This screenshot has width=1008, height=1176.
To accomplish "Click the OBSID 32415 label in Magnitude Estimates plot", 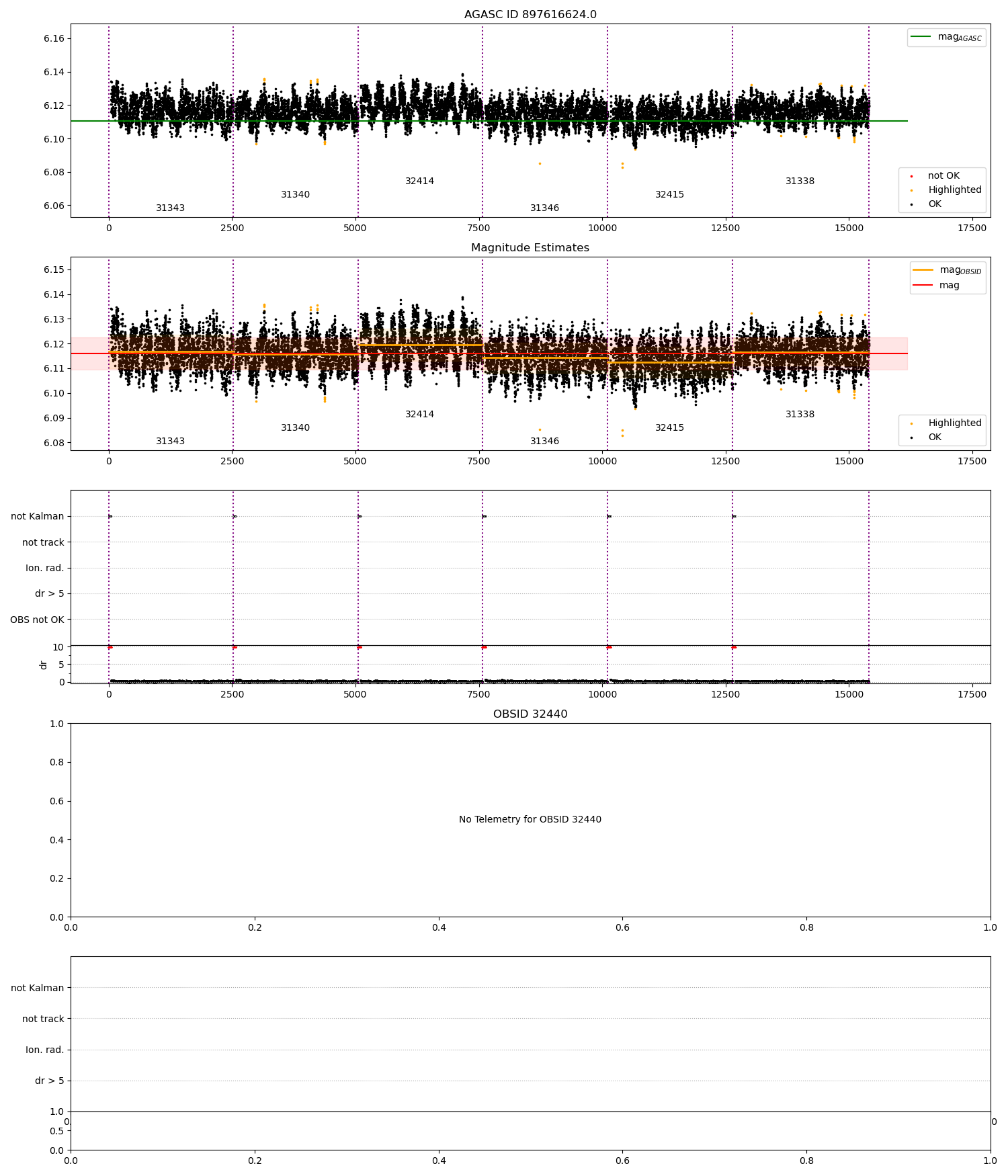I will [669, 427].
